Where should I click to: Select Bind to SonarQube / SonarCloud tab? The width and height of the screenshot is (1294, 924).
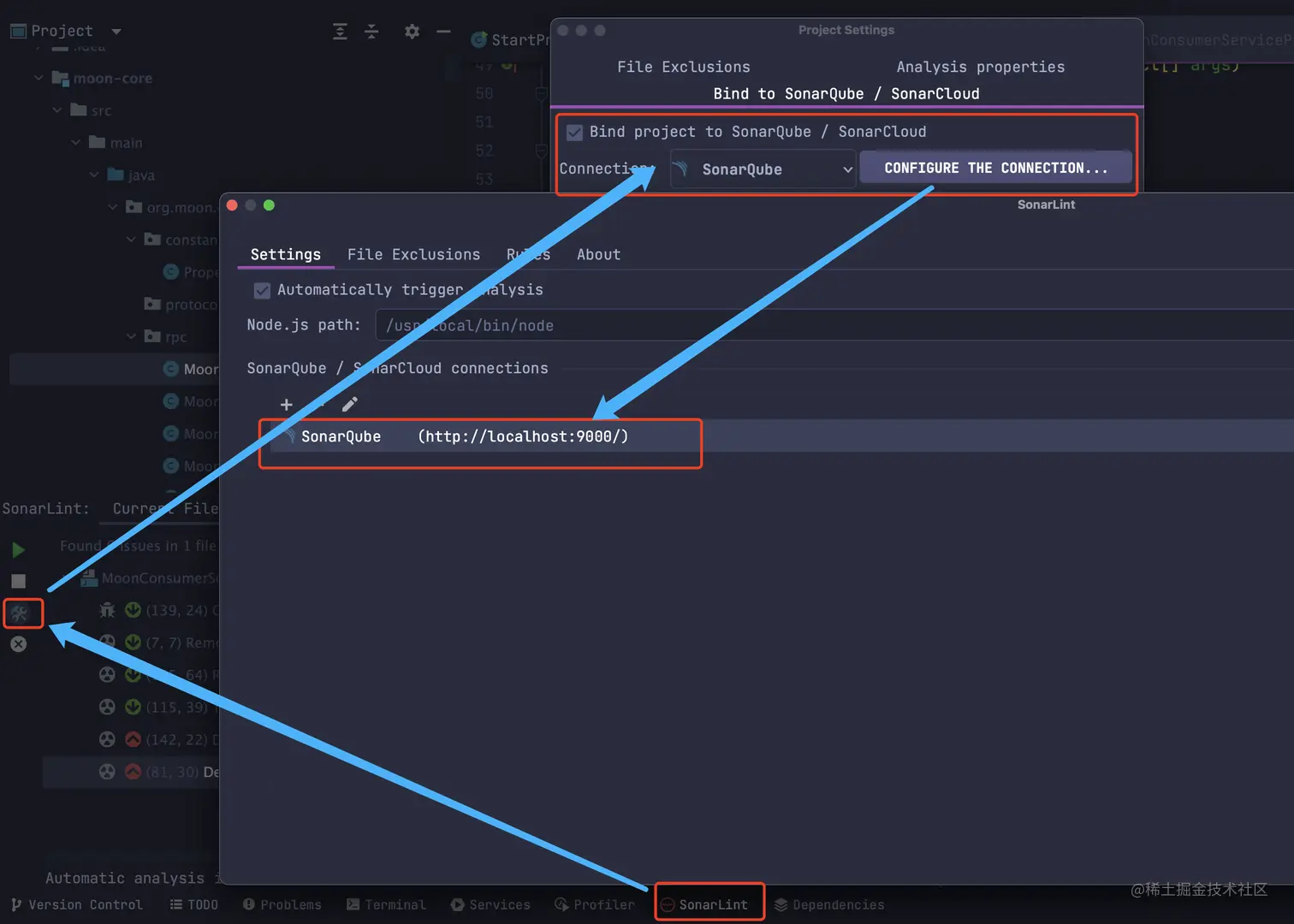846,93
